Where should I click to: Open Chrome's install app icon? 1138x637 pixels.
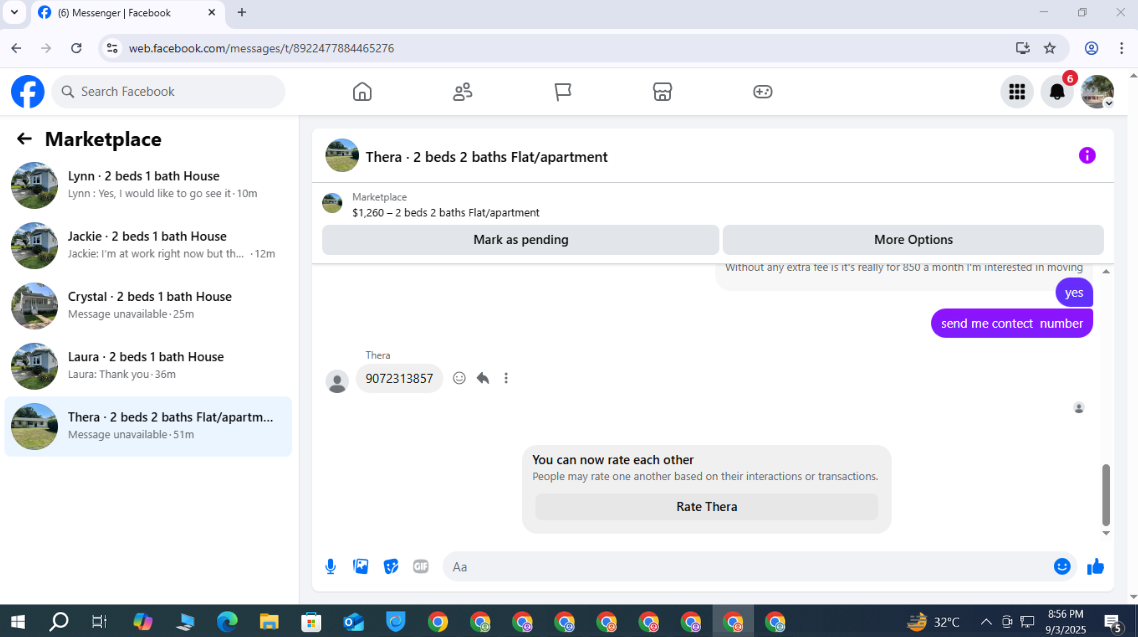point(1023,48)
